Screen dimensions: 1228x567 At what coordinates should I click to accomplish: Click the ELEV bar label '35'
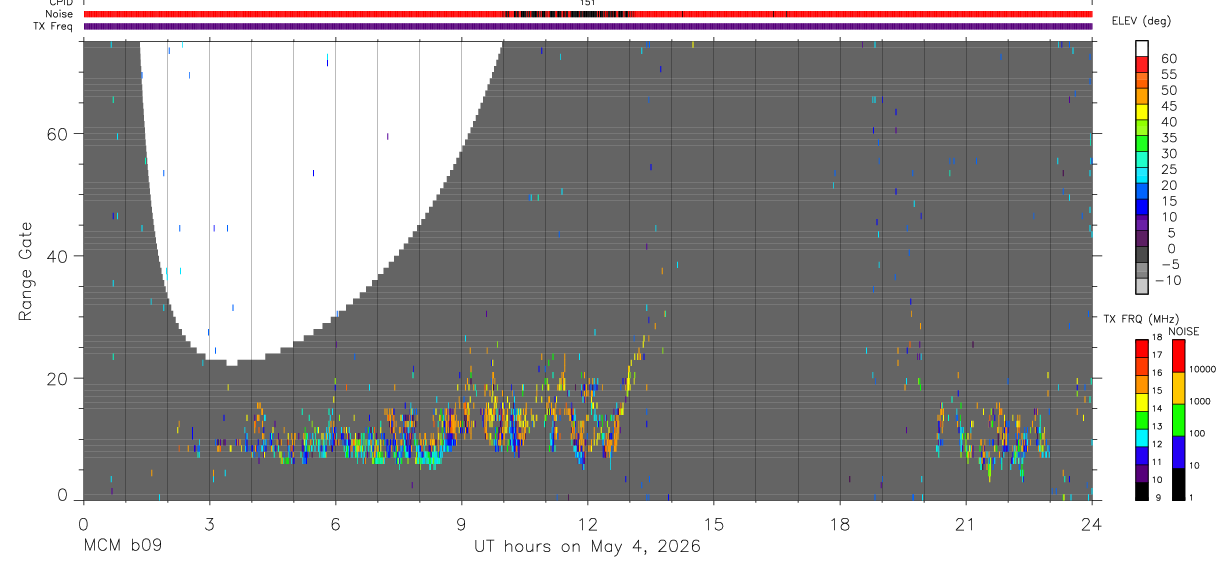pyautogui.click(x=1167, y=137)
